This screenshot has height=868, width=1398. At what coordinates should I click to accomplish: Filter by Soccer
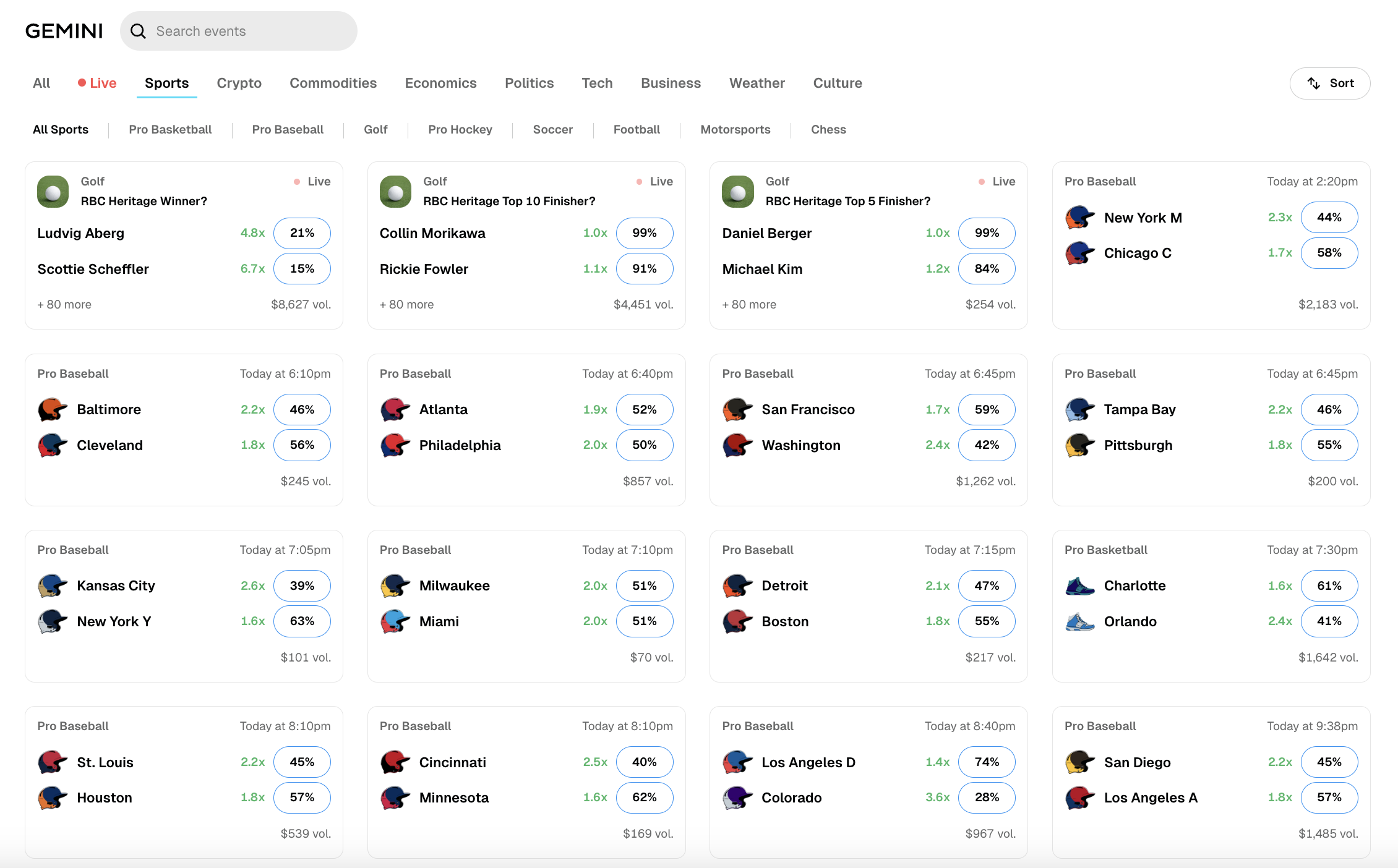coord(553,129)
